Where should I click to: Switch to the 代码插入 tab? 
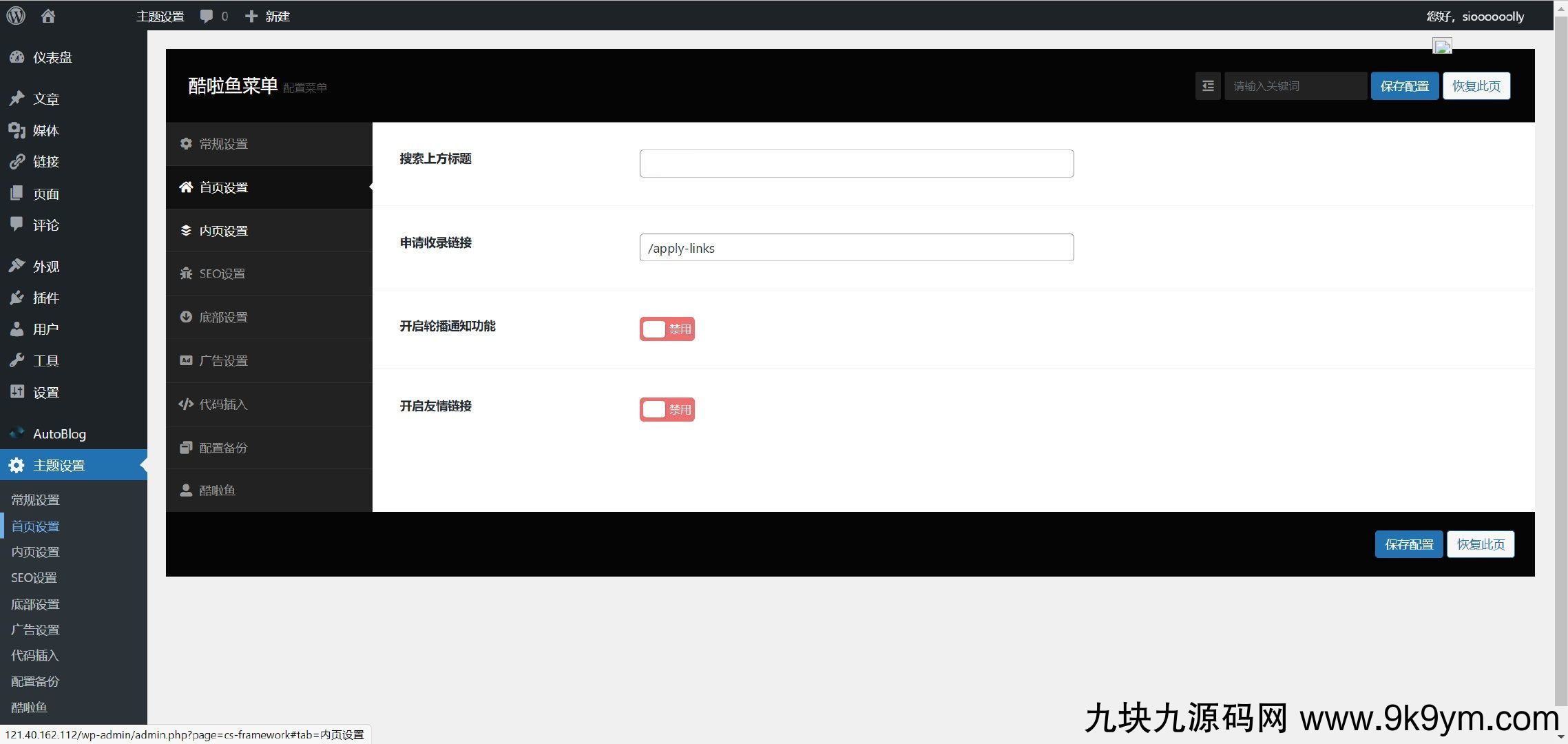pos(222,404)
